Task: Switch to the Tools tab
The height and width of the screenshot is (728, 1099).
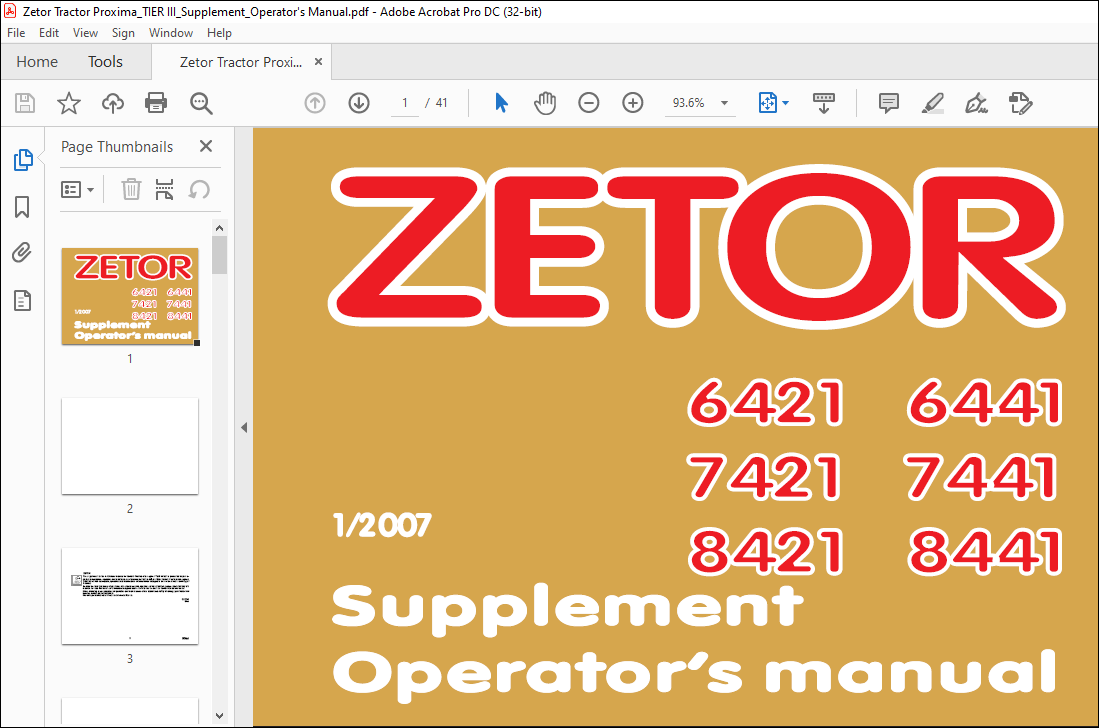Action: 105,62
